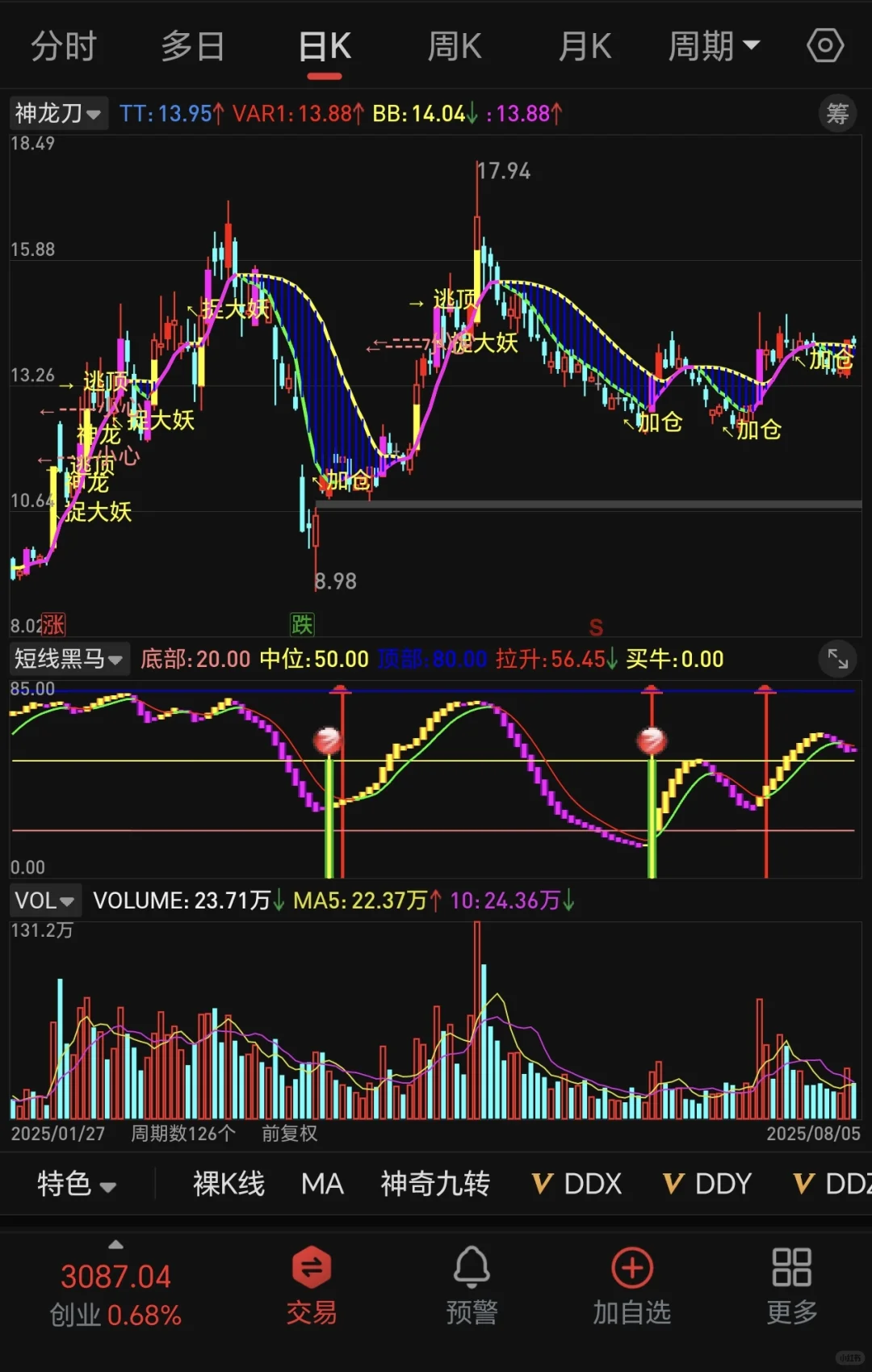872x1372 pixels.
Task: Tap the 加自选 add-to-watchlist icon
Action: [x=632, y=1284]
